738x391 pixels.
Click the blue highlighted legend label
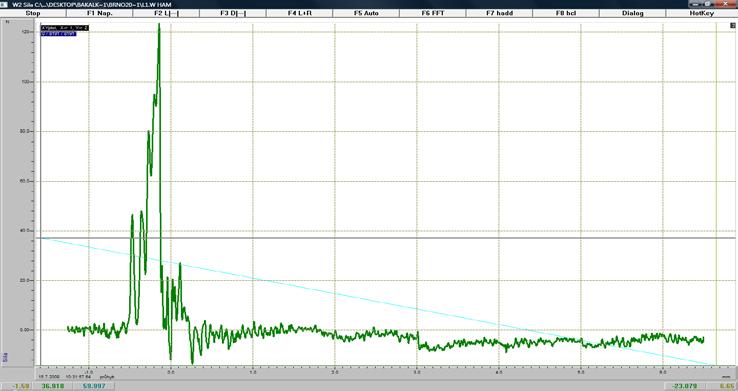pos(58,34)
